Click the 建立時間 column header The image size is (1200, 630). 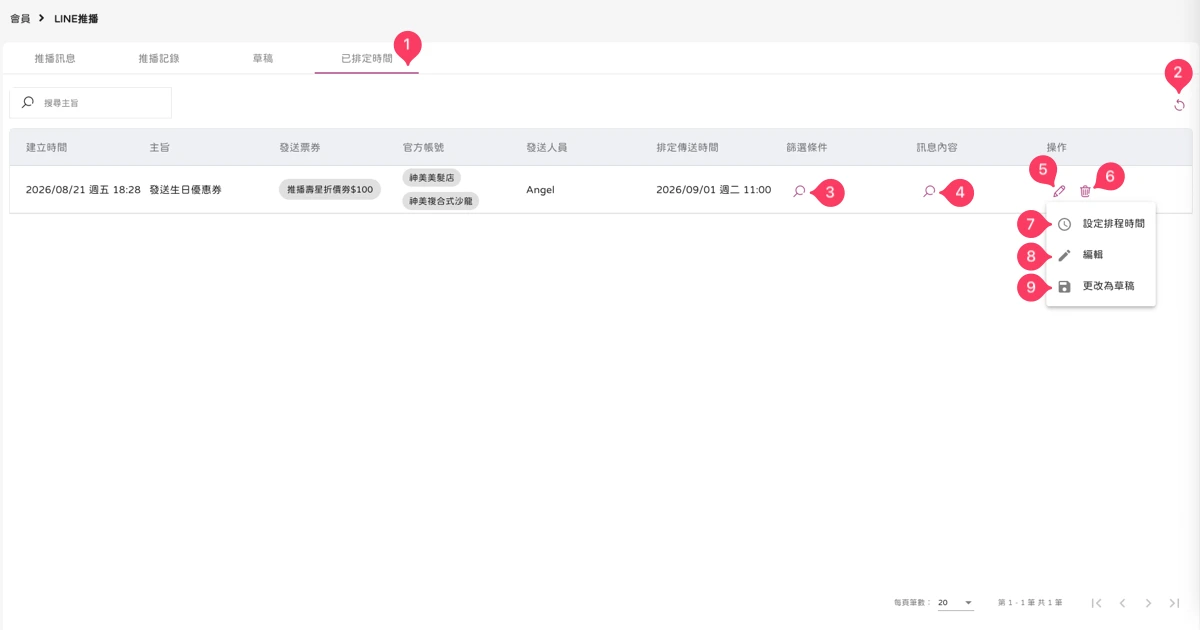46,147
